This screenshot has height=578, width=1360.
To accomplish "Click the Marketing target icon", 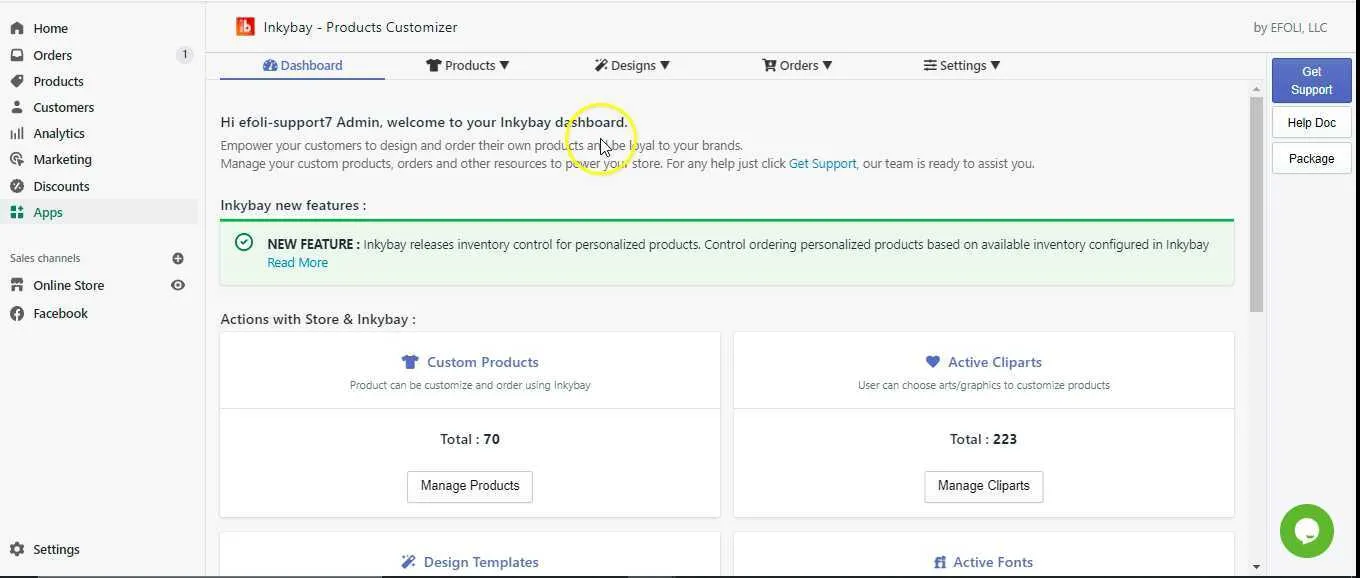I will click(17, 159).
